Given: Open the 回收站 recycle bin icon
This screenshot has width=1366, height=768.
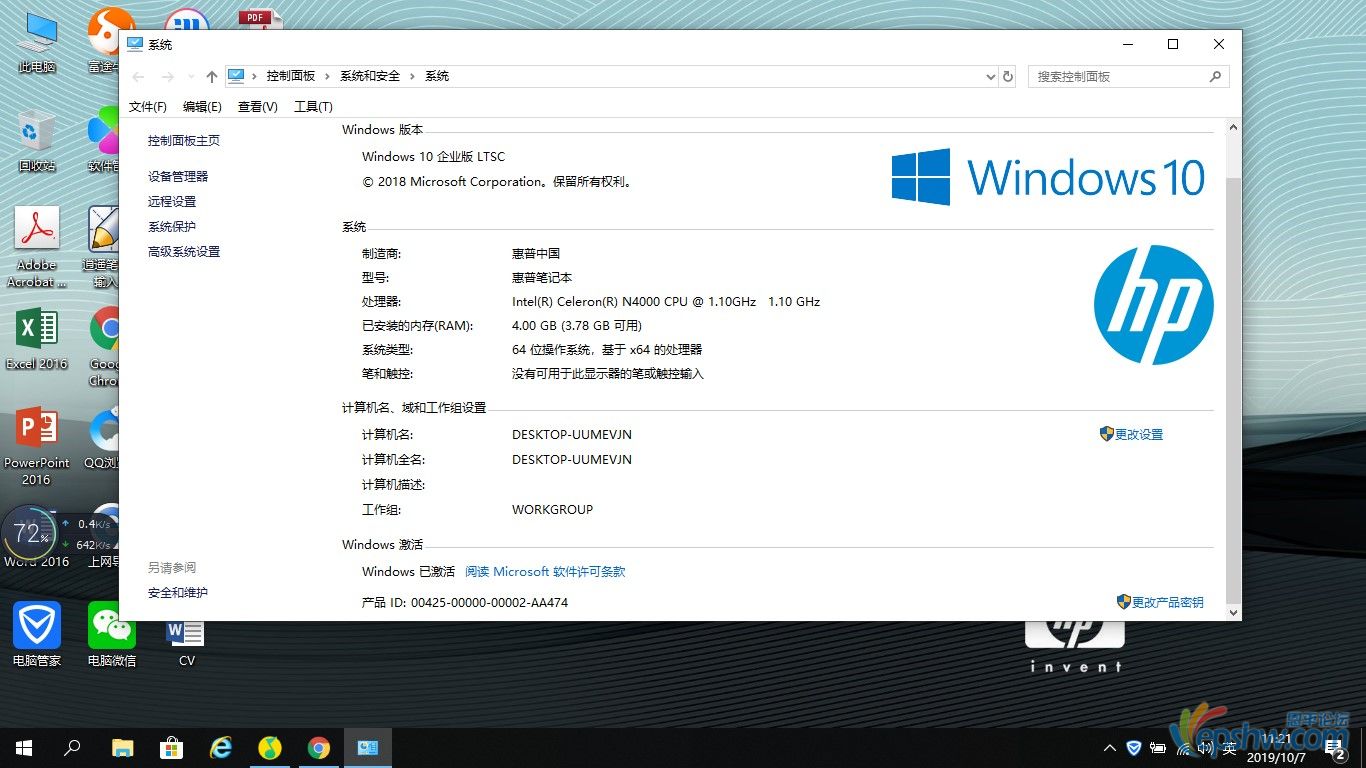Looking at the screenshot, I should tap(36, 141).
